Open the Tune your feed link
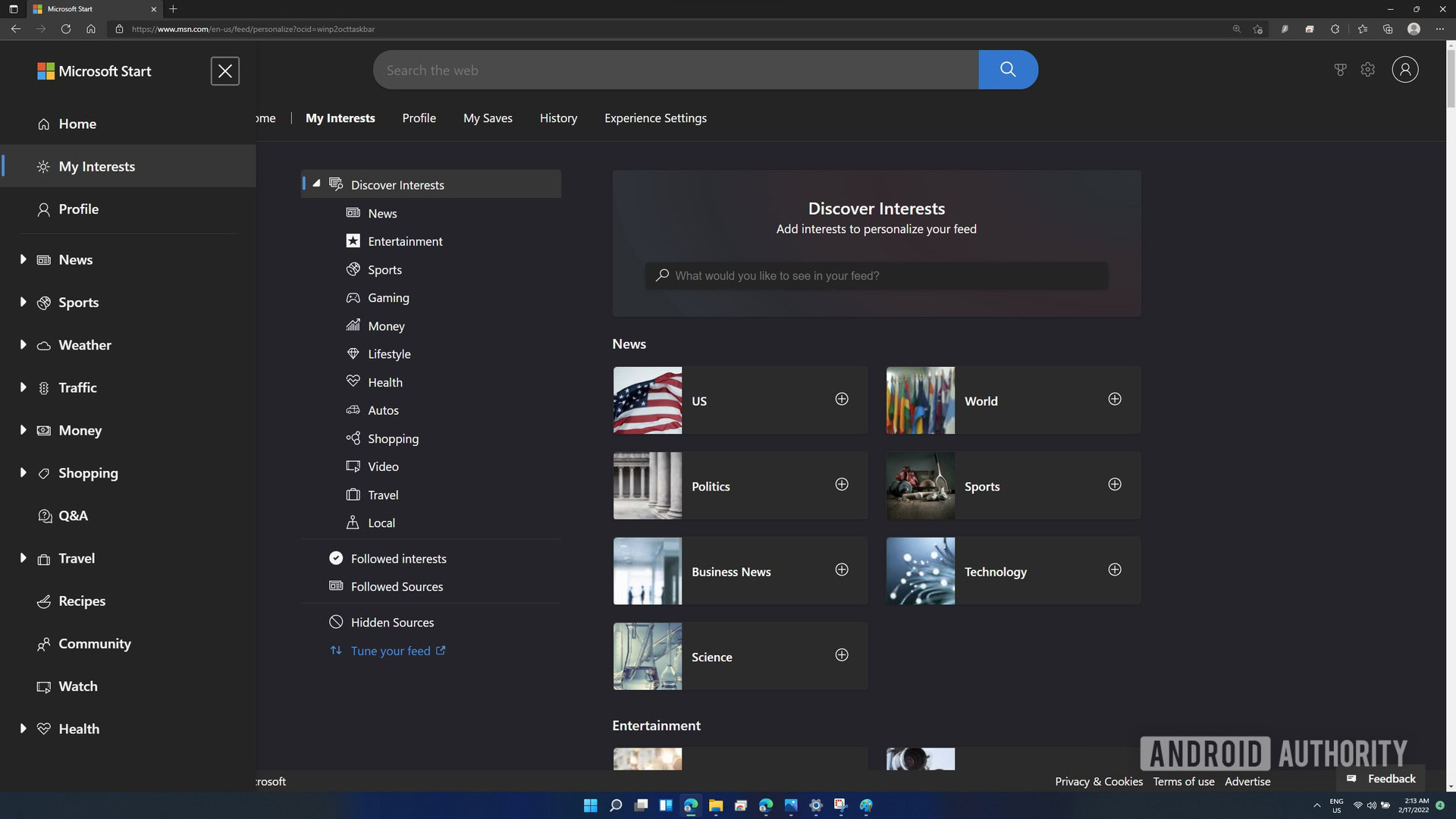This screenshot has height=819, width=1456. tap(391, 651)
